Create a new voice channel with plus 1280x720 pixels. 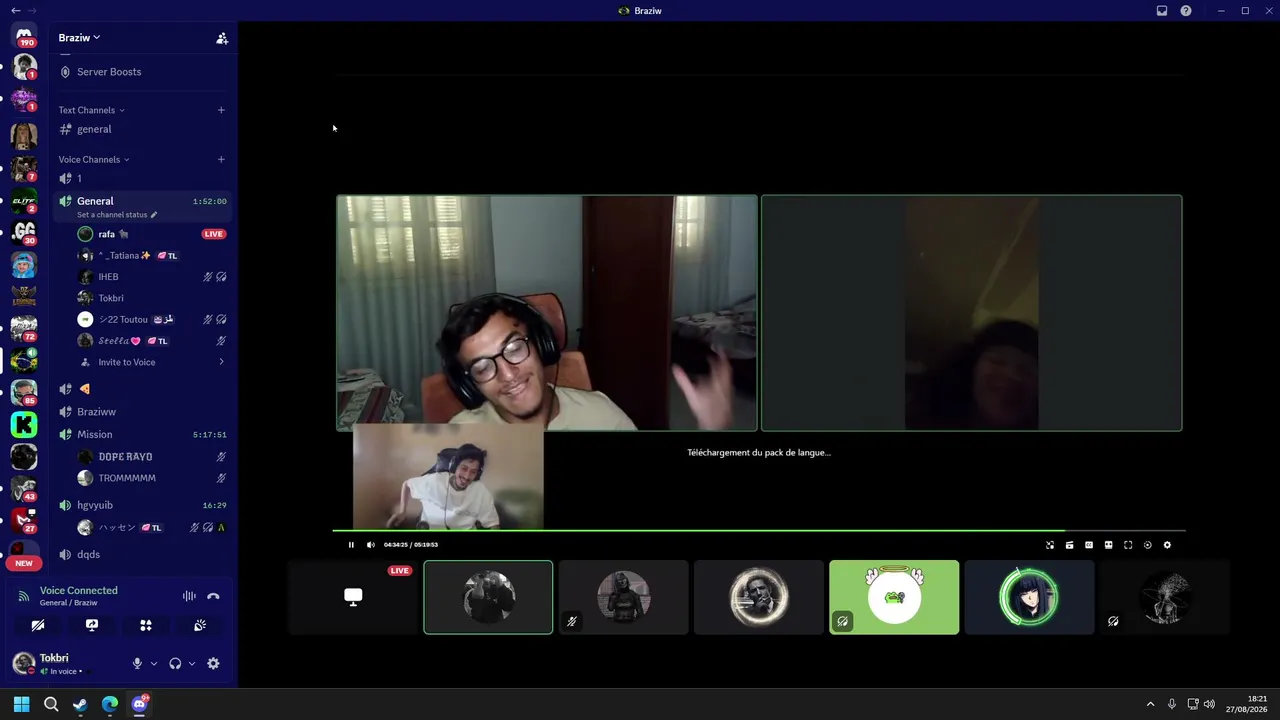point(221,159)
